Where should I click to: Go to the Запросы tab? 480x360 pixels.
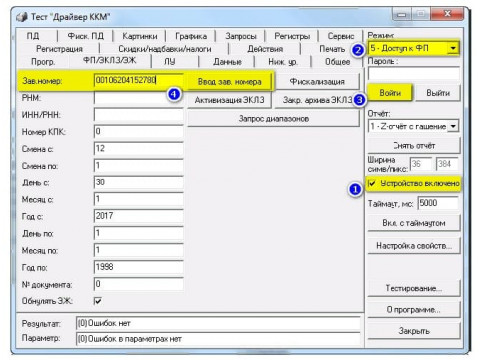tap(241, 36)
